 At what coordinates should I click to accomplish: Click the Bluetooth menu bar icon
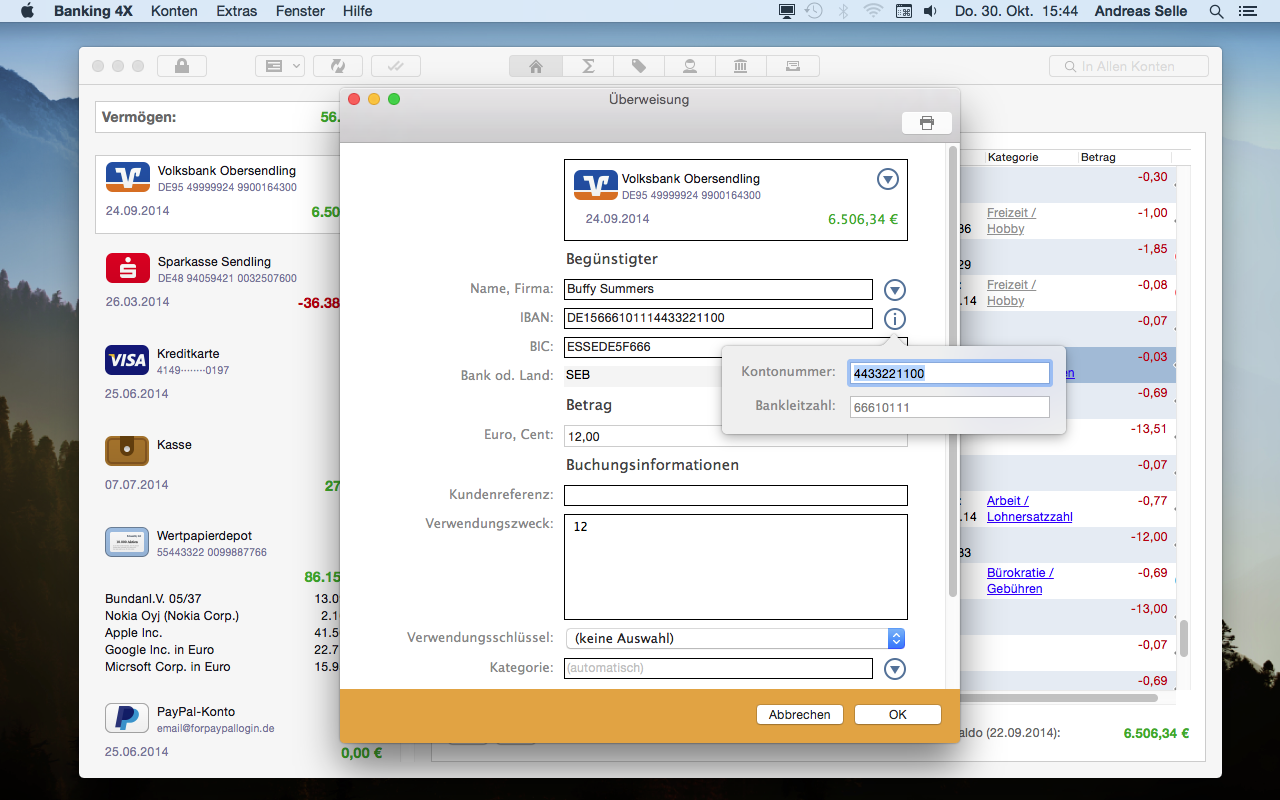pyautogui.click(x=843, y=11)
